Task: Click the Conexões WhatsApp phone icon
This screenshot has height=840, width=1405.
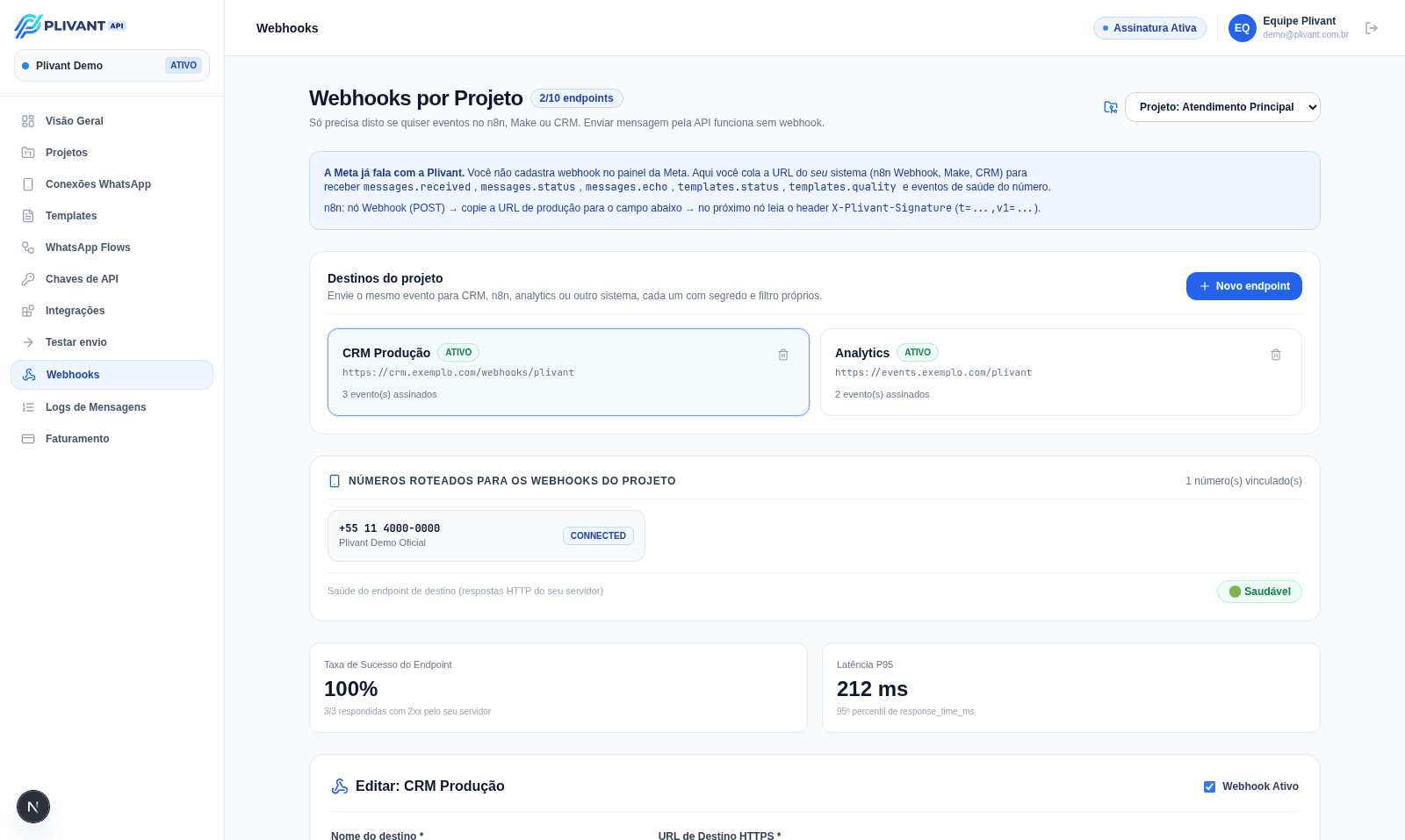Action: pyautogui.click(x=28, y=184)
